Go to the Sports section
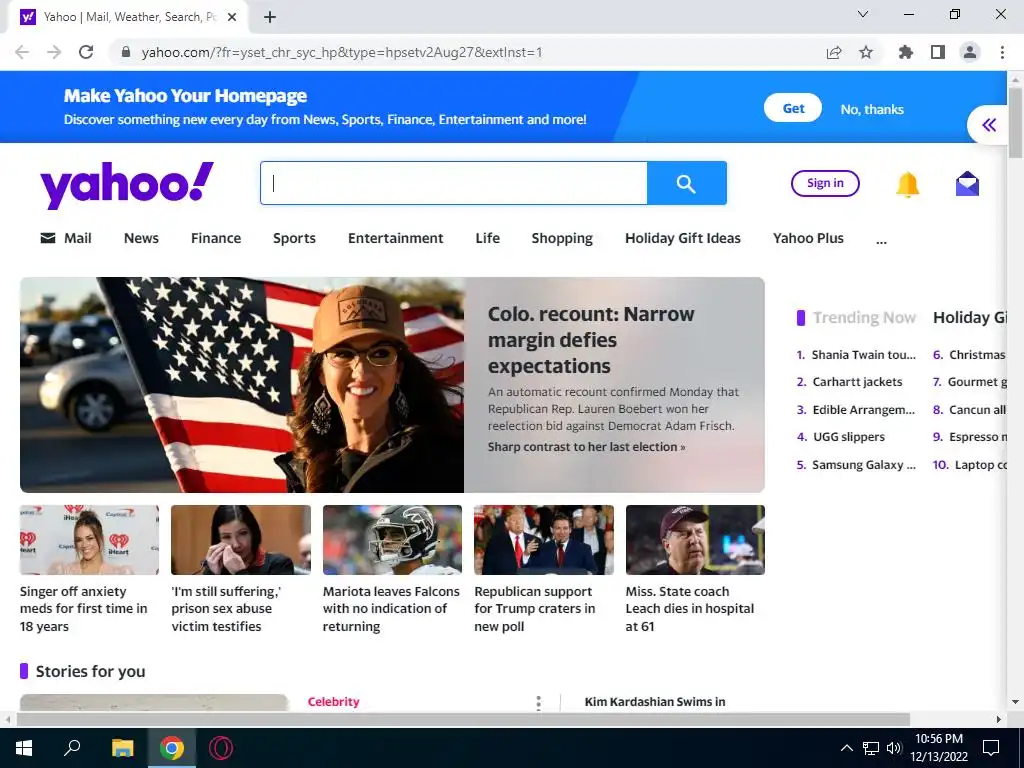 (294, 238)
